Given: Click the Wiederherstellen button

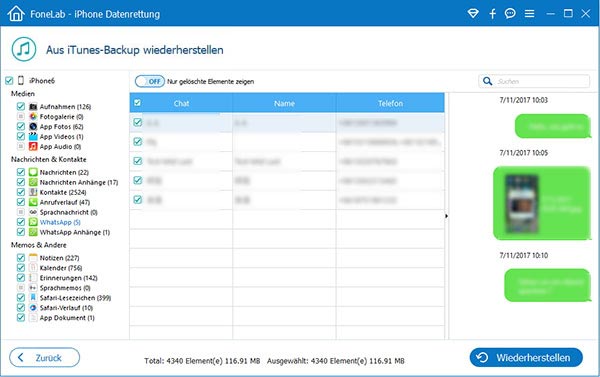Looking at the screenshot, I should (526, 357).
